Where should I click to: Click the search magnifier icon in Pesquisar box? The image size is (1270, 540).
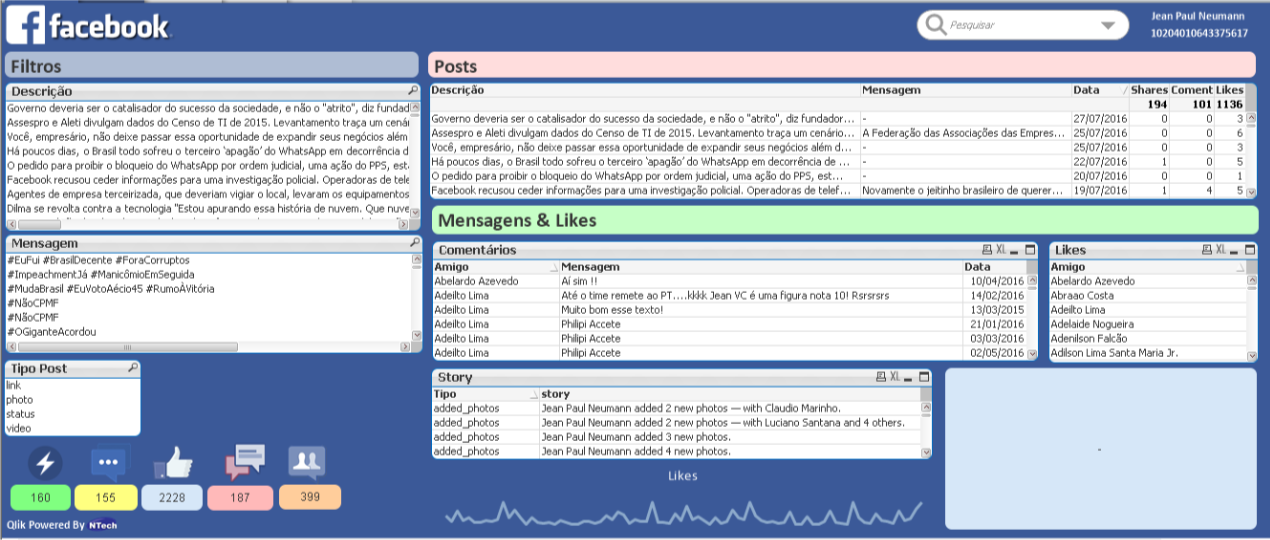pyautogui.click(x=935, y=25)
